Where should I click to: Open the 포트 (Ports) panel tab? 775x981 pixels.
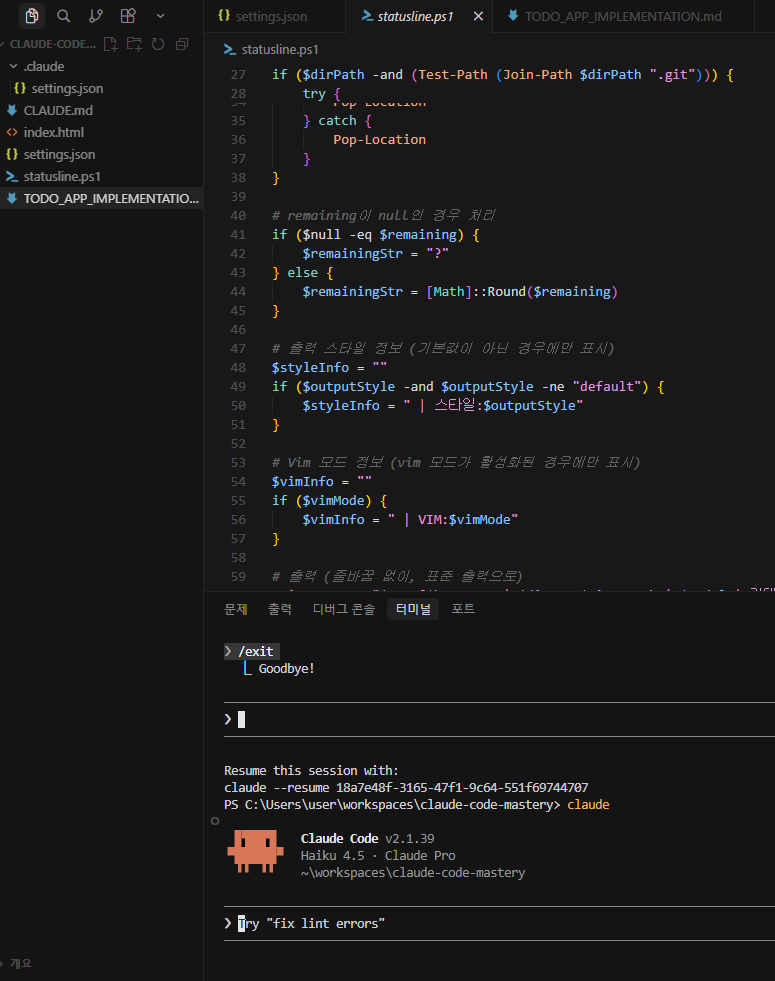coord(463,609)
